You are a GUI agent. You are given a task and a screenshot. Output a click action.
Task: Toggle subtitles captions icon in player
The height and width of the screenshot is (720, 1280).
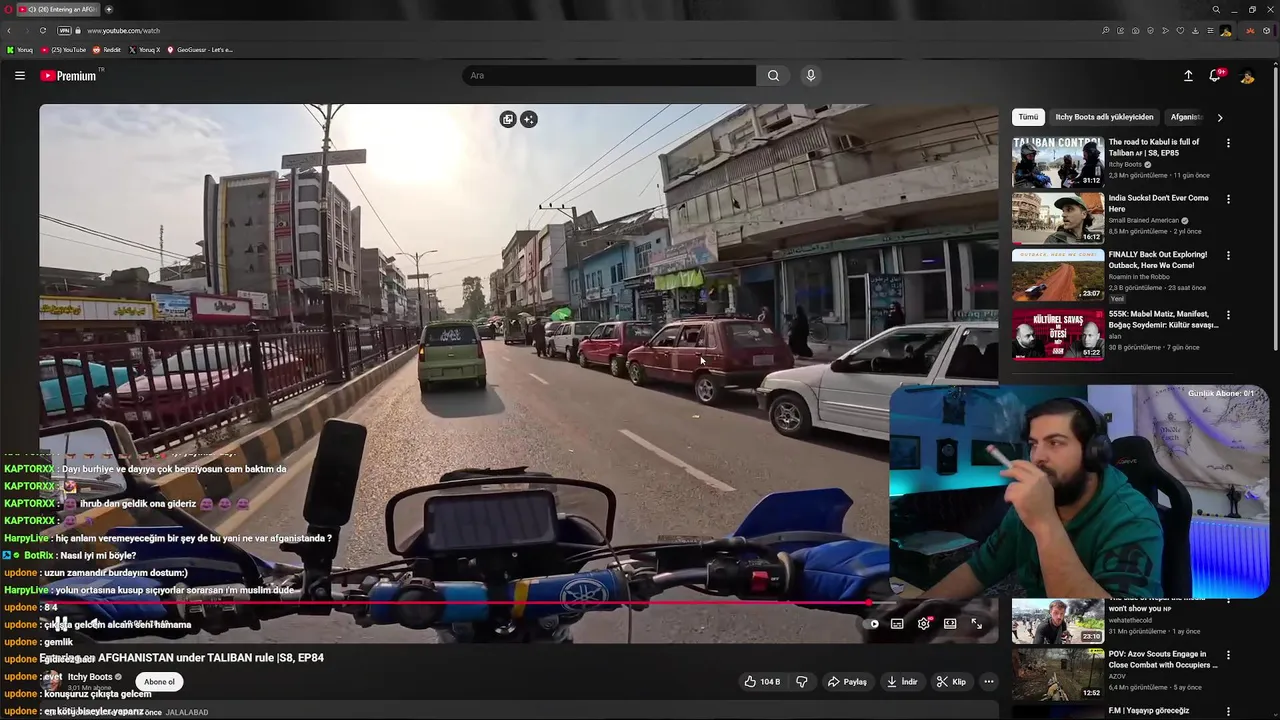(897, 624)
